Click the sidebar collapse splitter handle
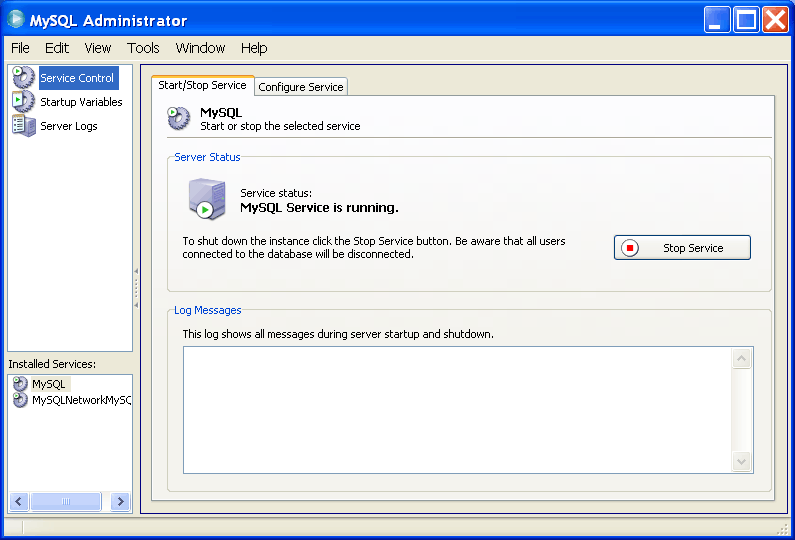The width and height of the screenshot is (795, 540). click(x=136, y=289)
